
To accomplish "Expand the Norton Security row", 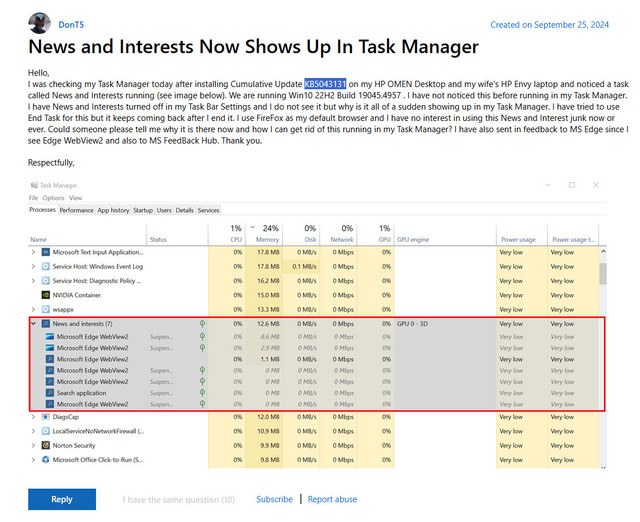I will click(x=33, y=445).
